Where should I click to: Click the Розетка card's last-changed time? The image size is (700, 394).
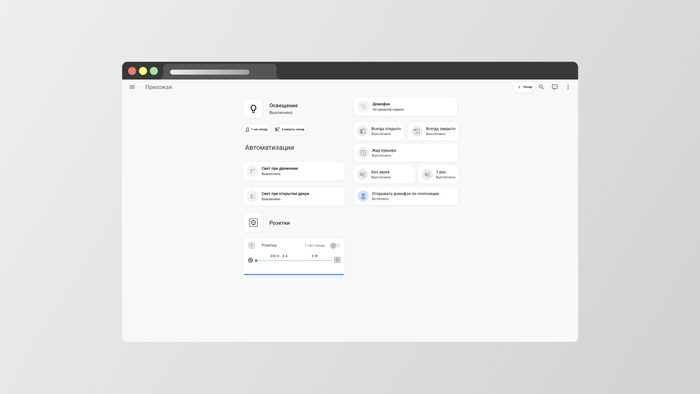click(315, 245)
